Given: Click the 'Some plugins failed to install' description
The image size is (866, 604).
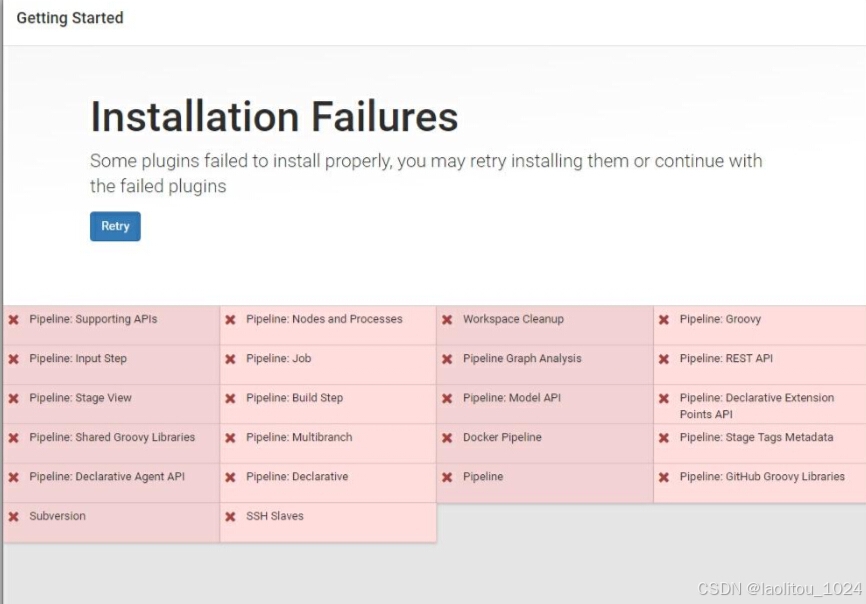Looking at the screenshot, I should tap(426, 173).
